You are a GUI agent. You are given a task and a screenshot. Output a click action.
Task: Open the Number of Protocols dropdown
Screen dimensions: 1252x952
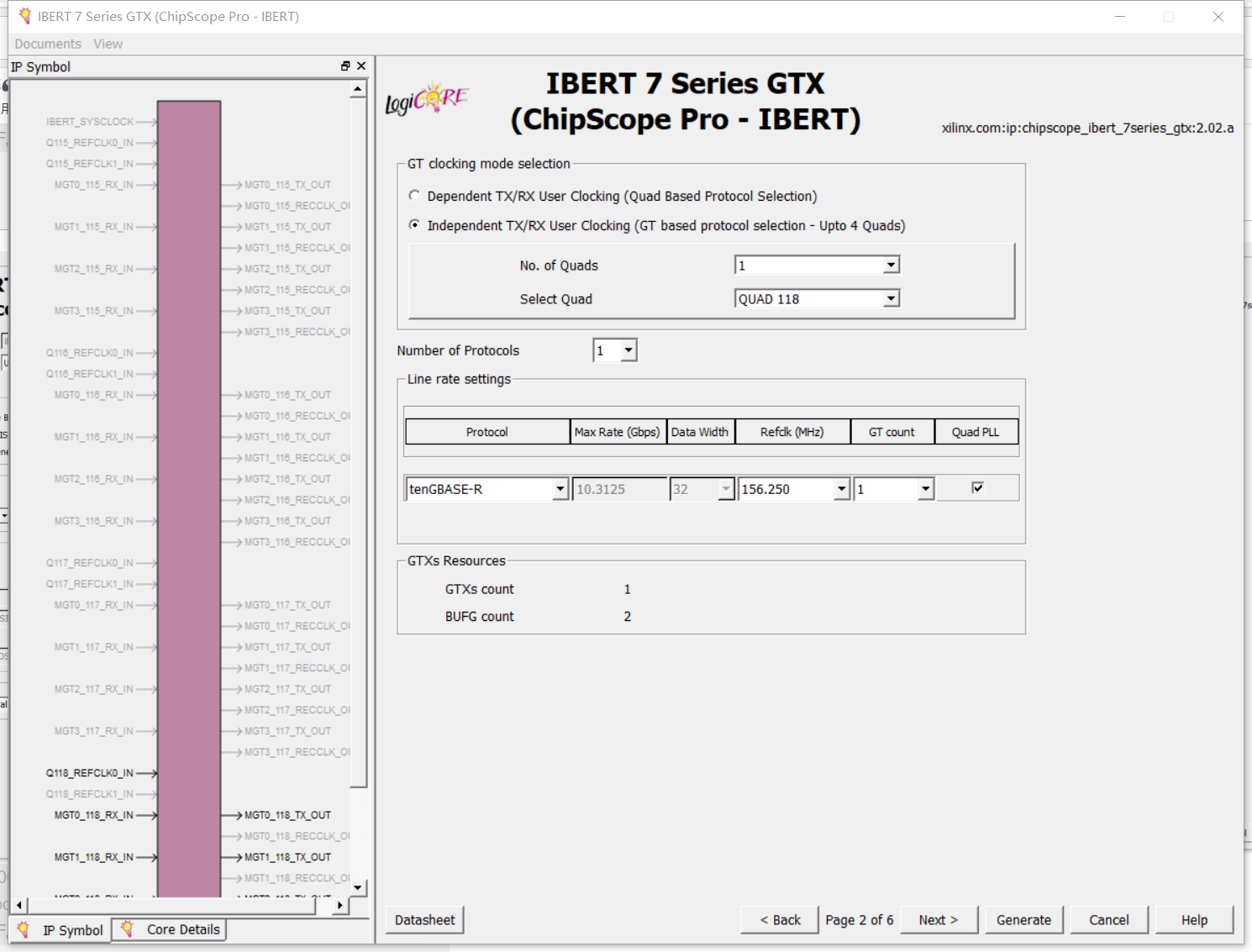(629, 350)
